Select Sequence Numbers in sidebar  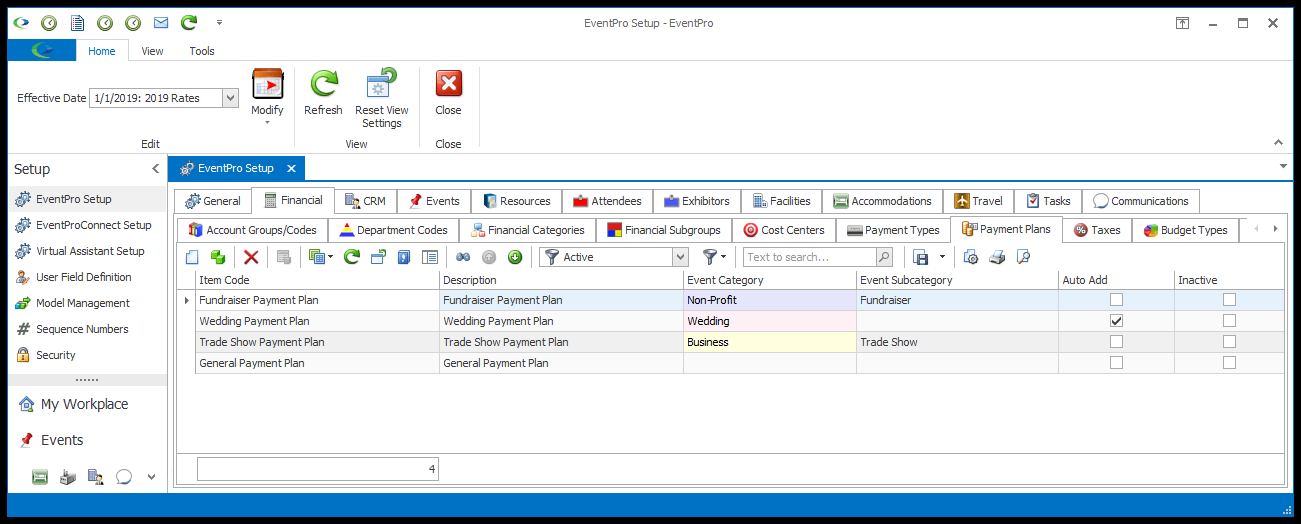[x=87, y=329]
